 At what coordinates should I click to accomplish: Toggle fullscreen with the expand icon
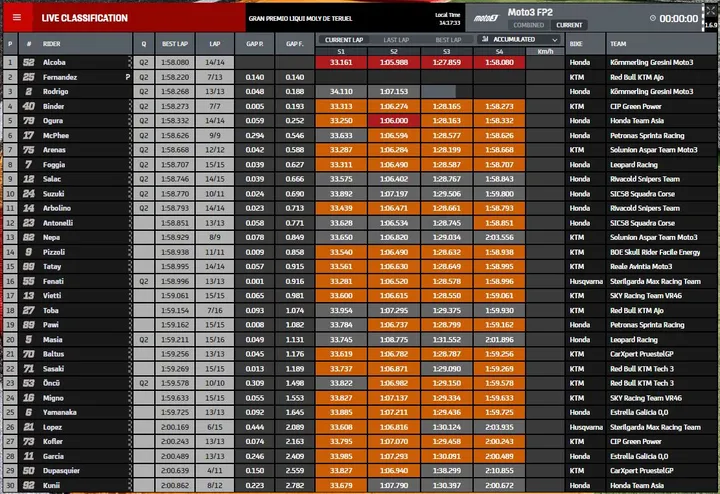(x=711, y=11)
